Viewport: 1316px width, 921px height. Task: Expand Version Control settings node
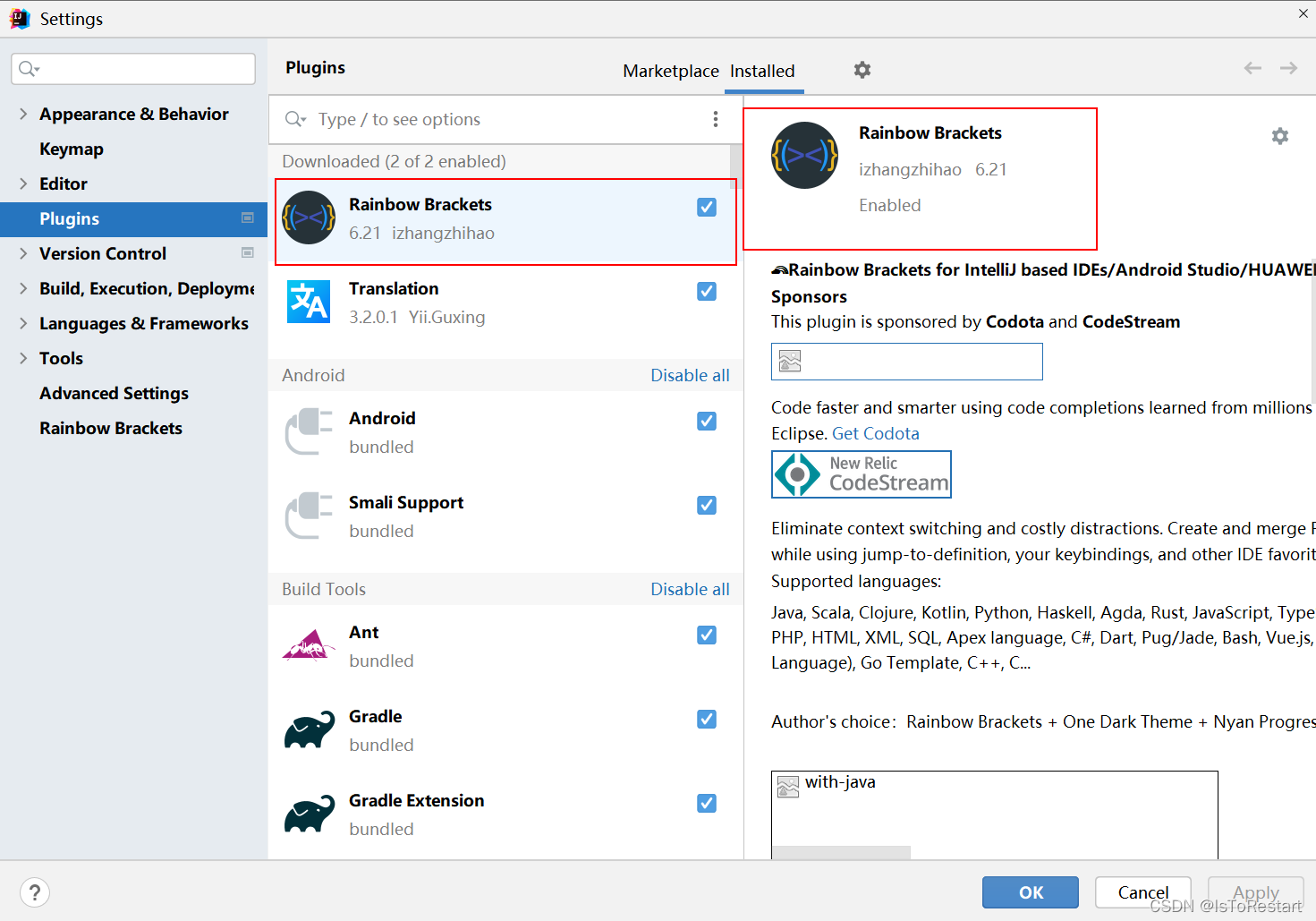tap(23, 253)
